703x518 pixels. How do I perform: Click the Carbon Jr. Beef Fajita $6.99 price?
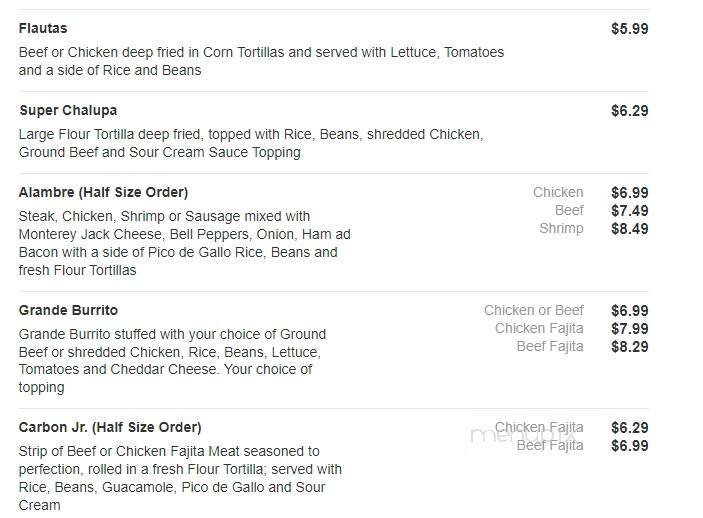tap(629, 445)
